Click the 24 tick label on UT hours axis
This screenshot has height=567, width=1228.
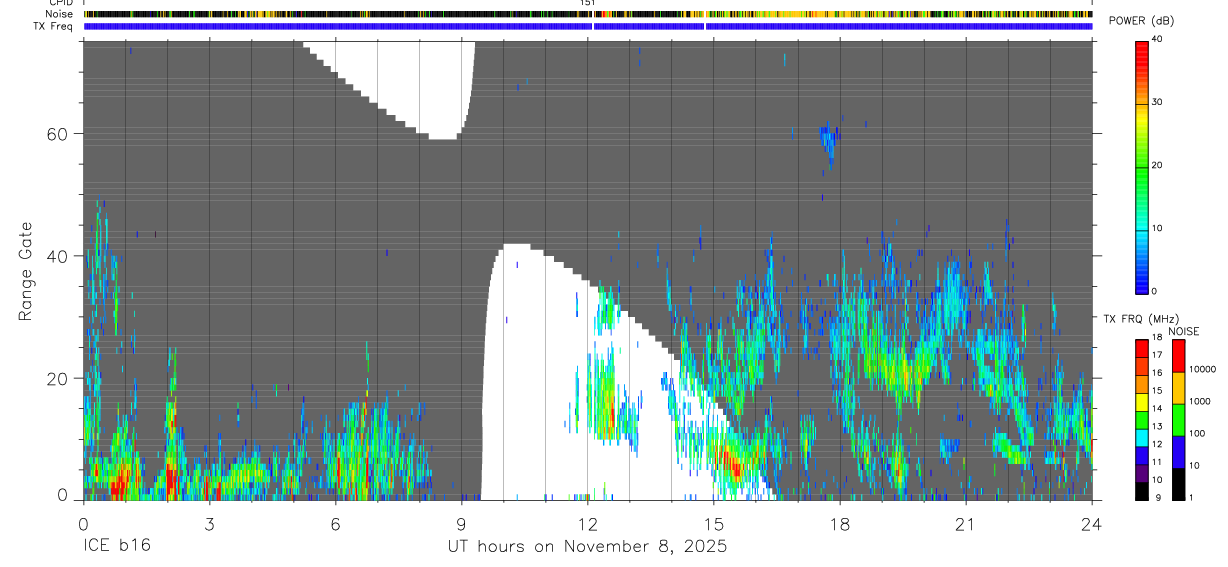coord(1092,524)
